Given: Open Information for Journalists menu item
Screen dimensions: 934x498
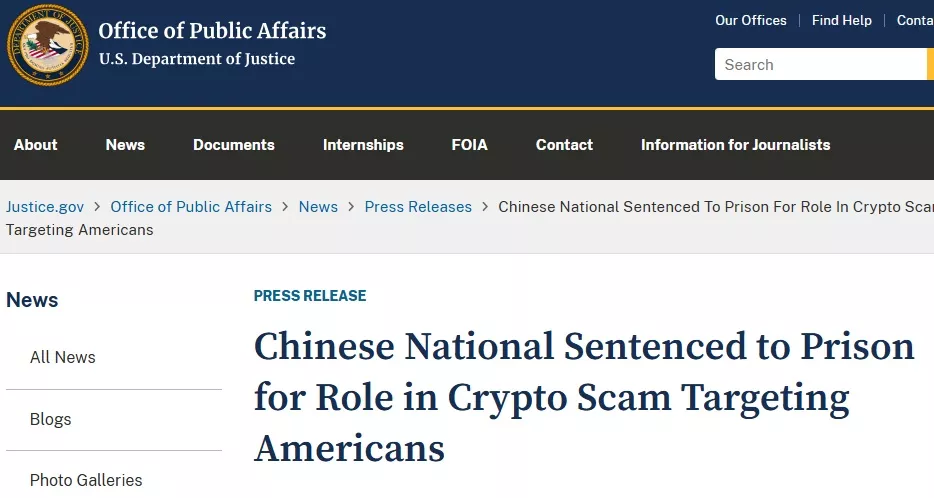Looking at the screenshot, I should (x=735, y=145).
